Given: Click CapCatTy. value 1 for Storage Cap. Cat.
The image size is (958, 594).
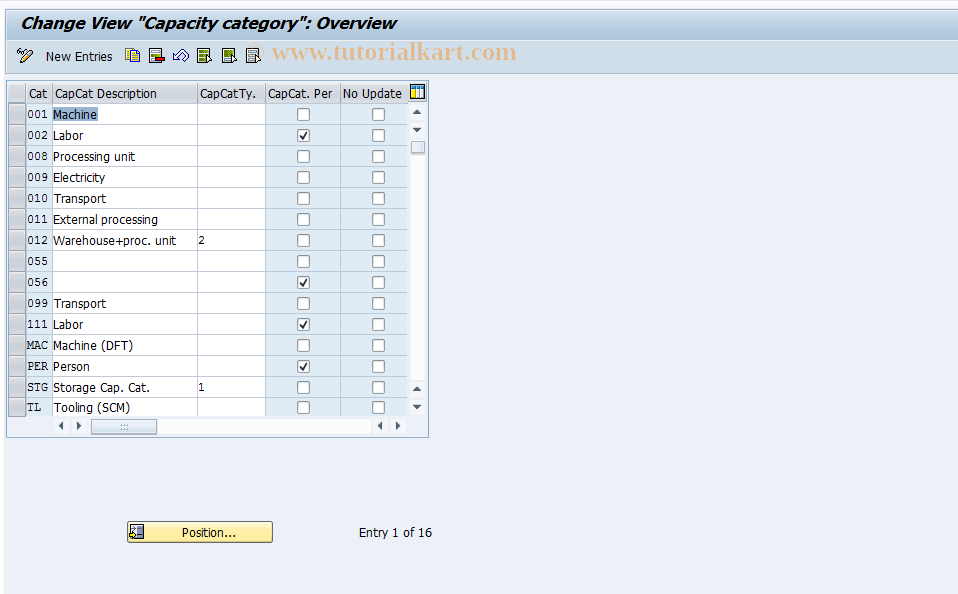Looking at the screenshot, I should tap(232, 387).
